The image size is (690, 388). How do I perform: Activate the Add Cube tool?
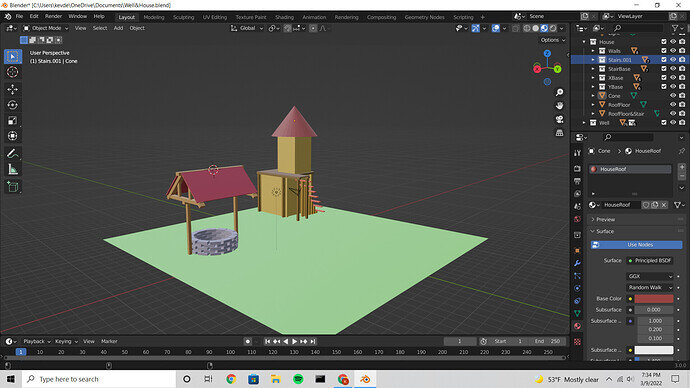coord(13,187)
